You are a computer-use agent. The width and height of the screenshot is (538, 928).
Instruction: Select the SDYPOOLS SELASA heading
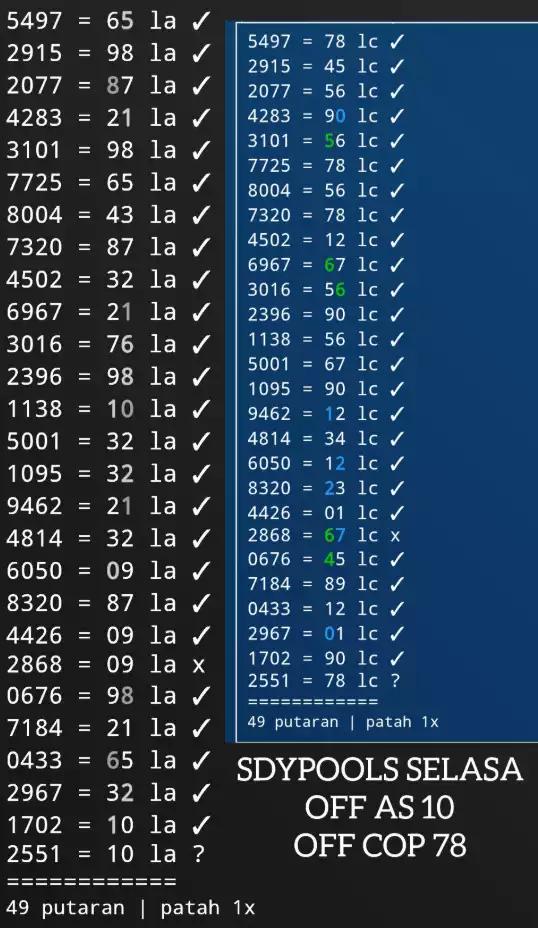379,770
